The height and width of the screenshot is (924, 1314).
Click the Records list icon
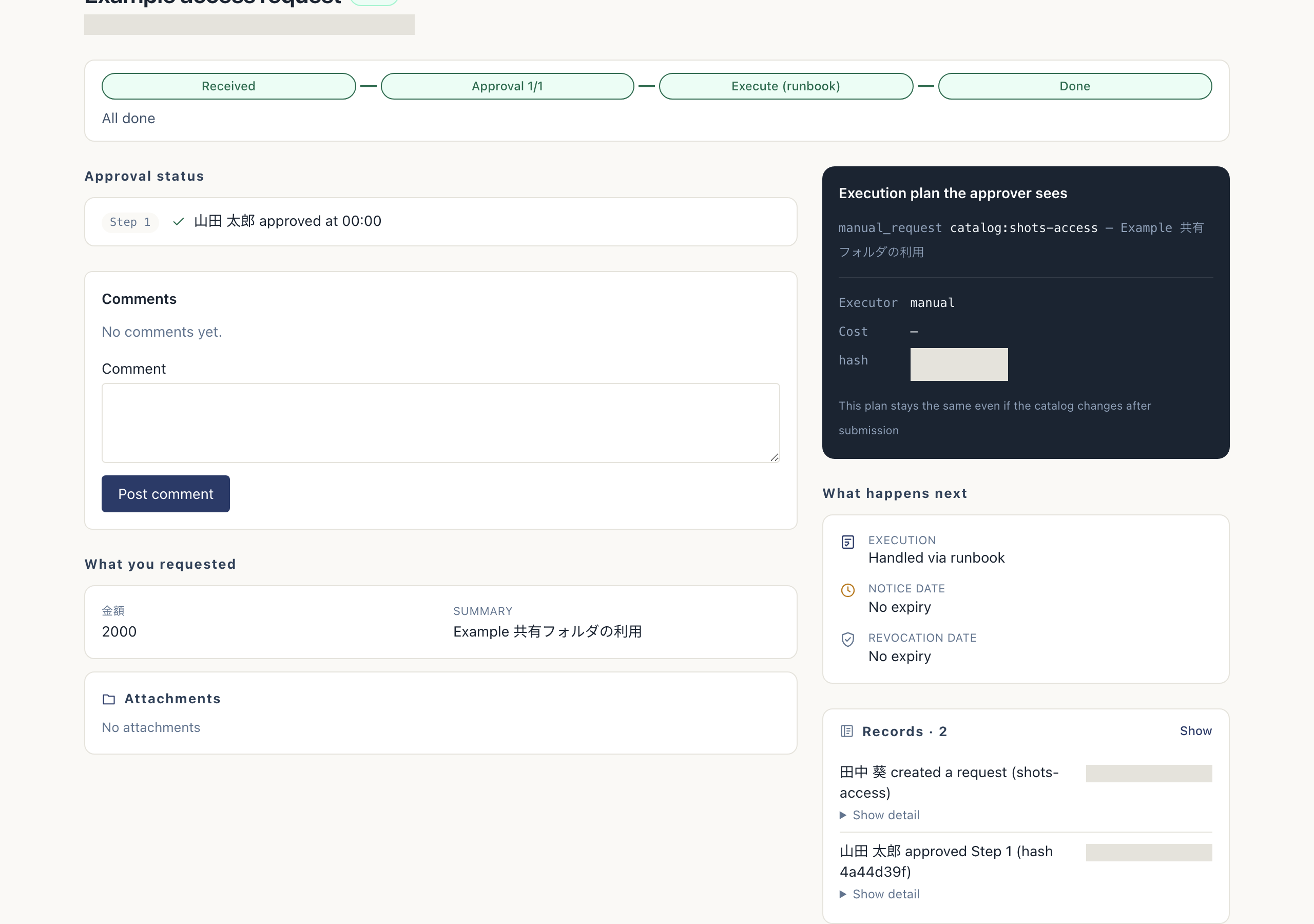coord(846,731)
